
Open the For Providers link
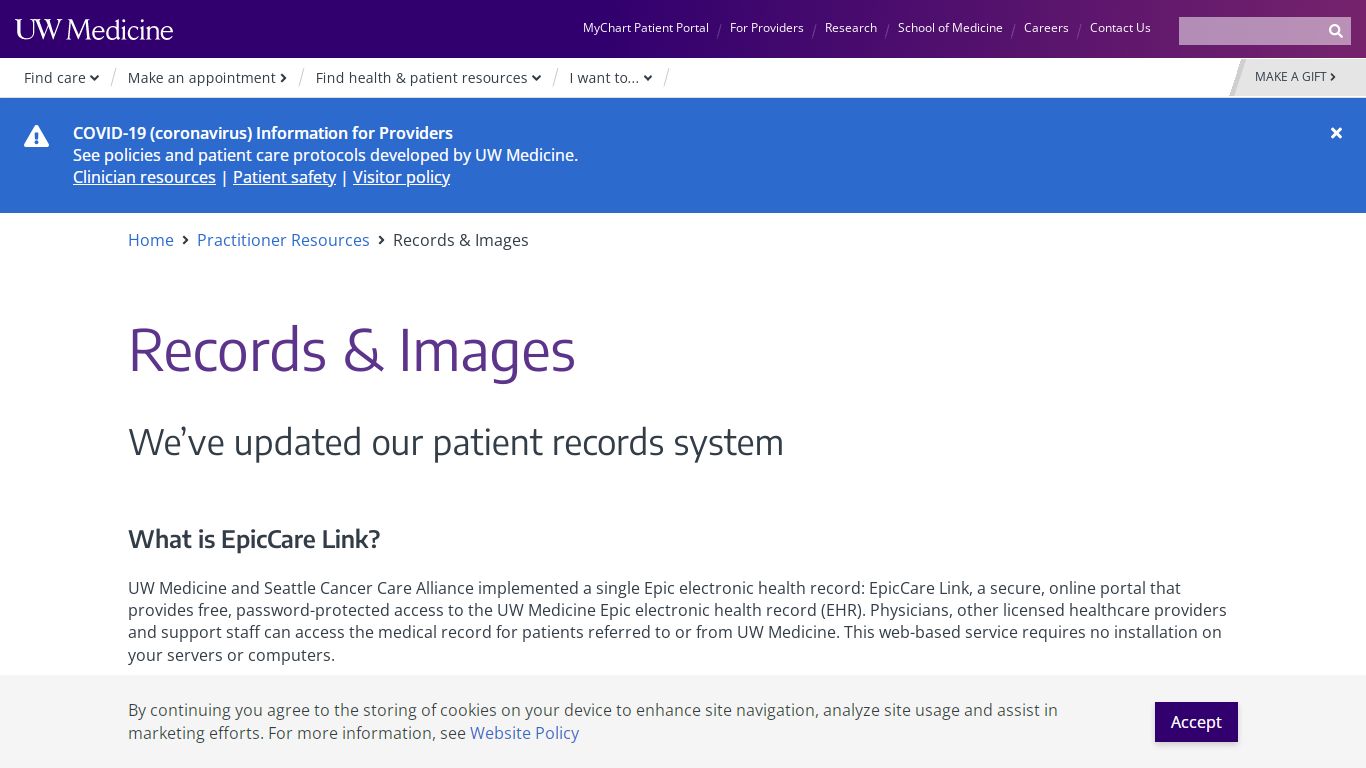pyautogui.click(x=767, y=28)
